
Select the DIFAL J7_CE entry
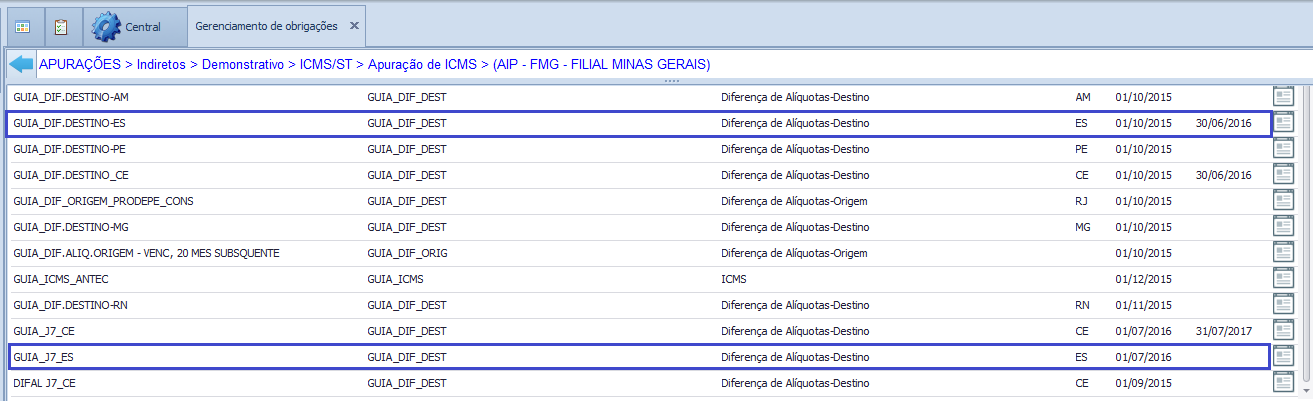point(46,382)
